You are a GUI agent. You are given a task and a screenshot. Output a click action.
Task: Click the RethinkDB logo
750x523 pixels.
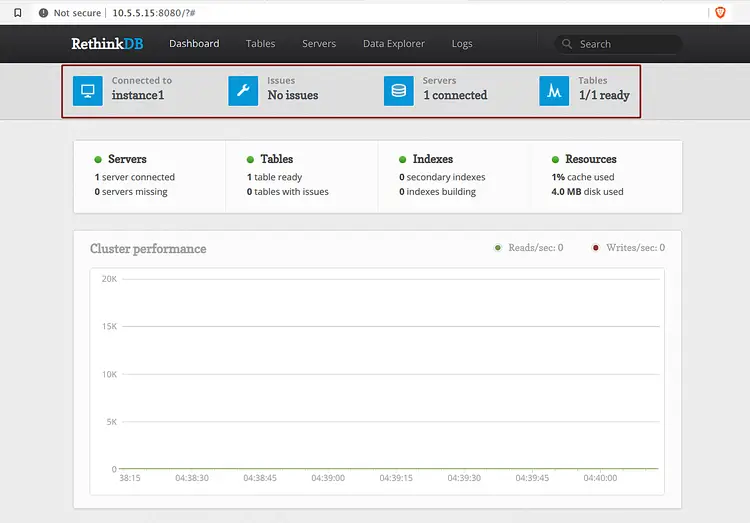point(107,44)
